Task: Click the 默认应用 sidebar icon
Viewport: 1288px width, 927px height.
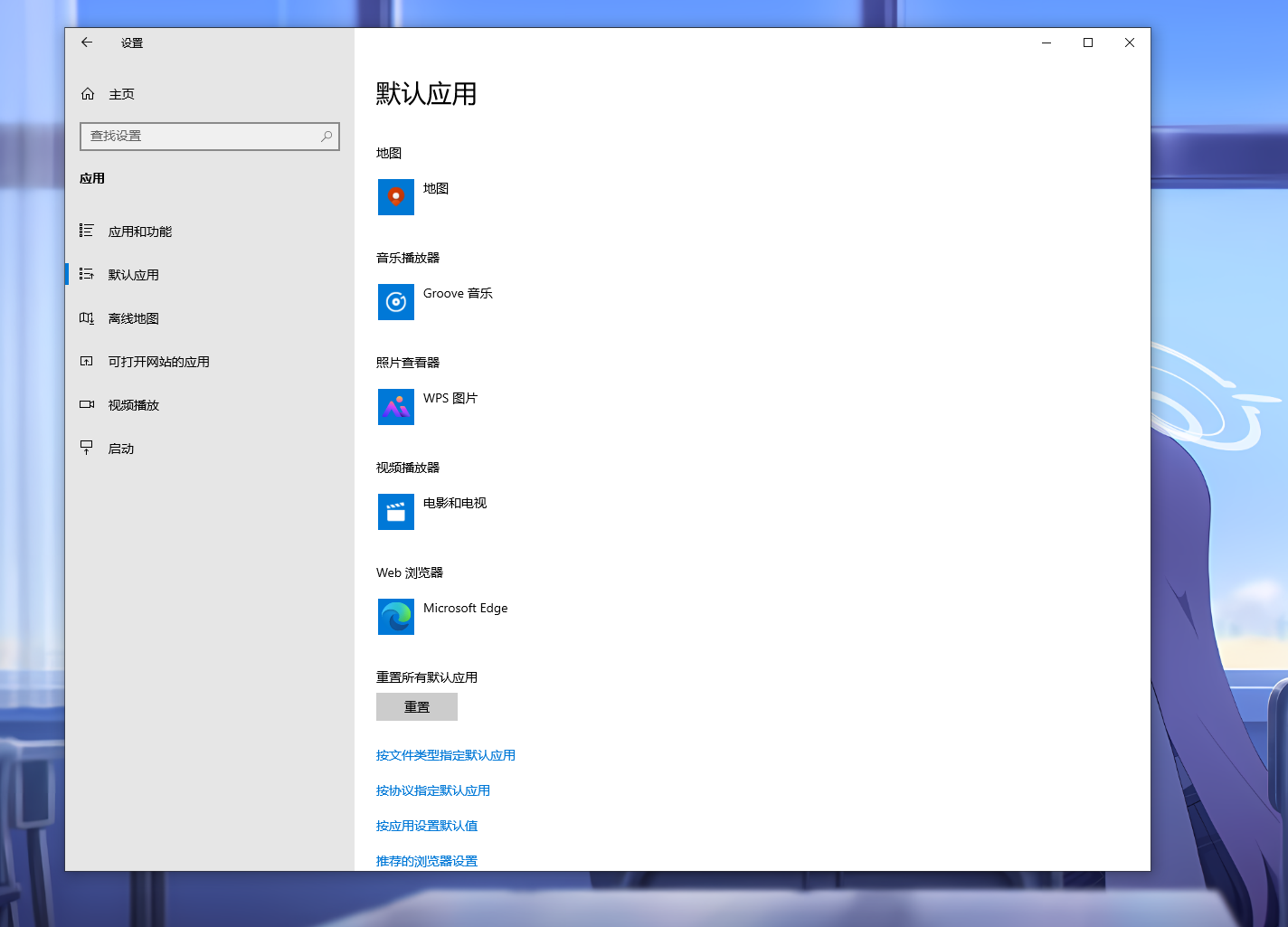Action: point(87,274)
